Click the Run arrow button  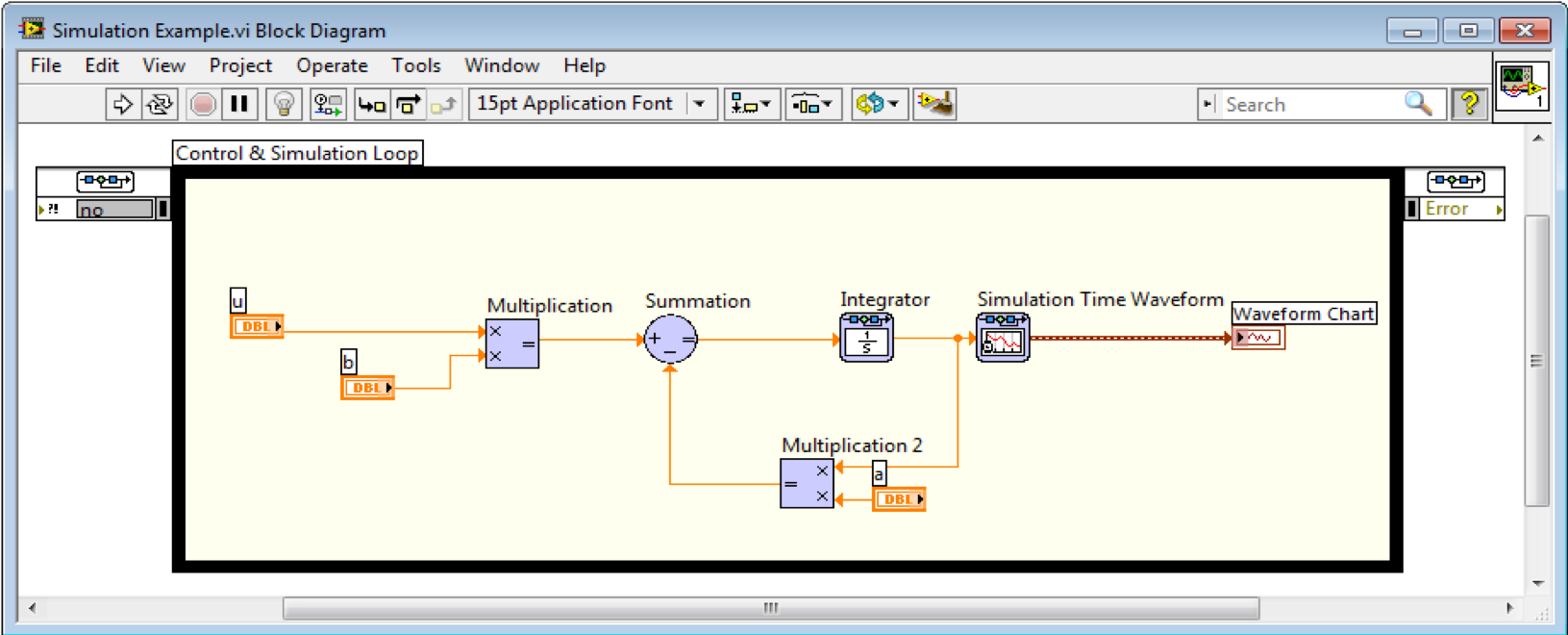(122, 104)
